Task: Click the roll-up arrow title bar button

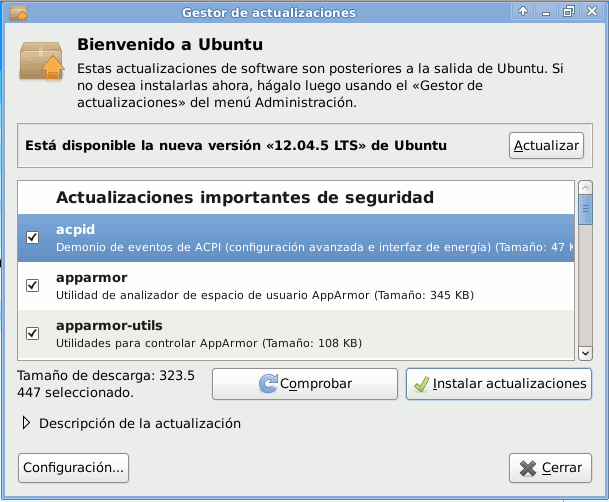Action: (523, 12)
